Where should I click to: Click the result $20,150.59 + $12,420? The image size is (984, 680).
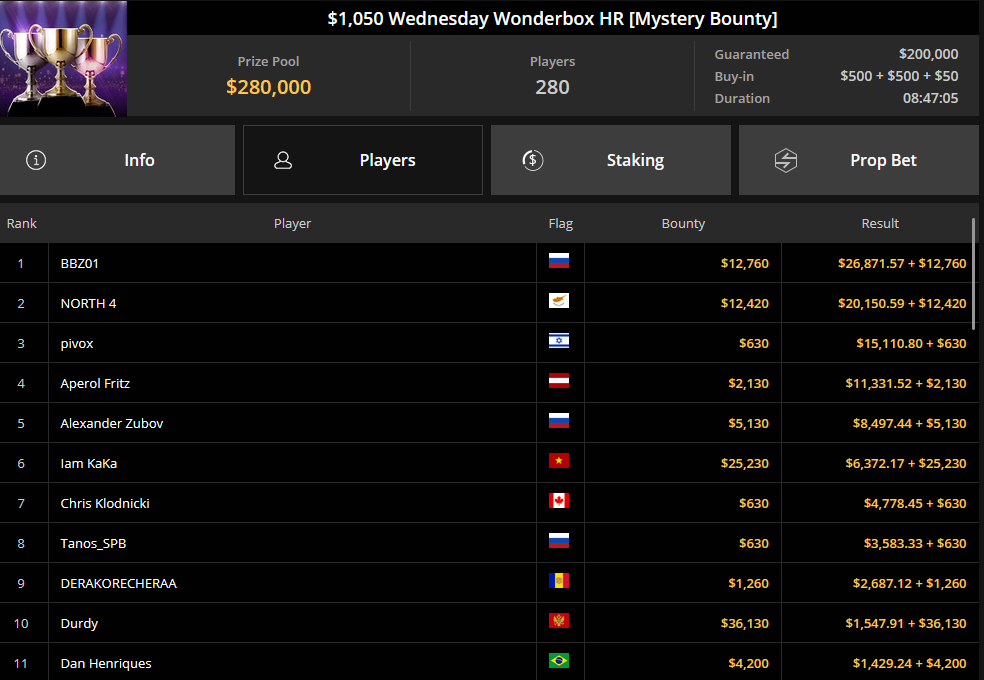(902, 304)
